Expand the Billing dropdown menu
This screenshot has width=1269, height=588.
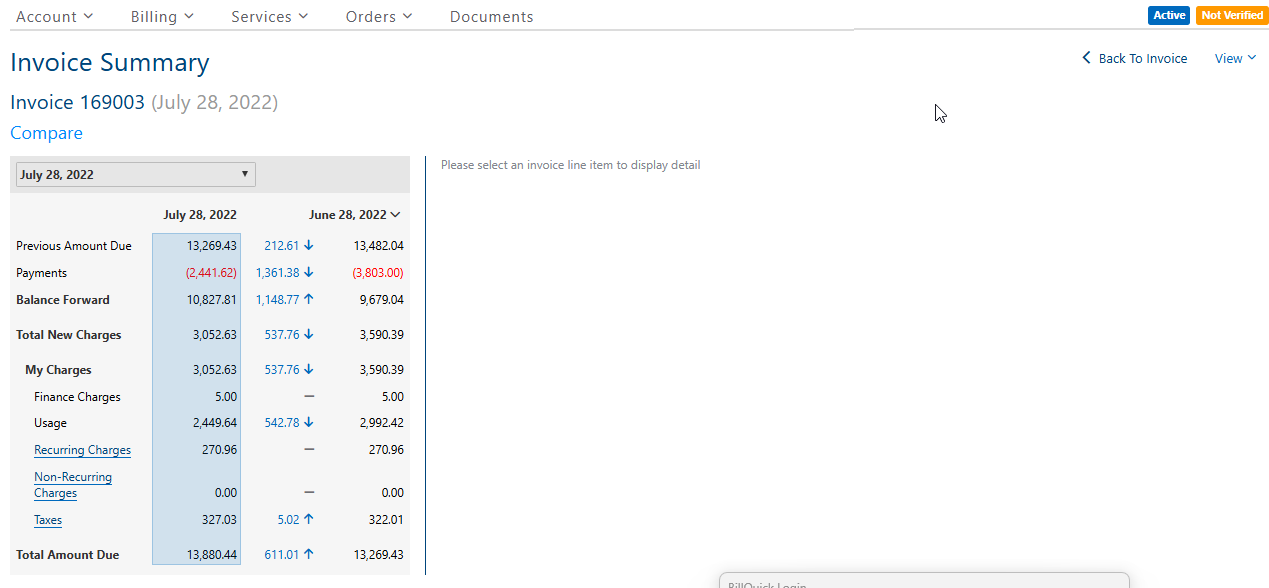162,16
